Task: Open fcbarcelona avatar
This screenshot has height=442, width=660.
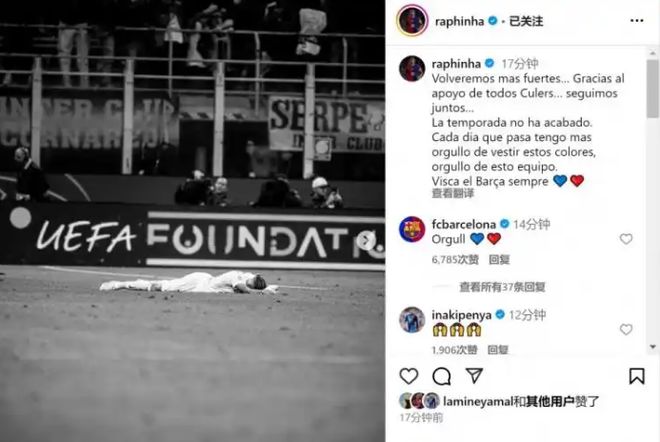Action: point(412,229)
